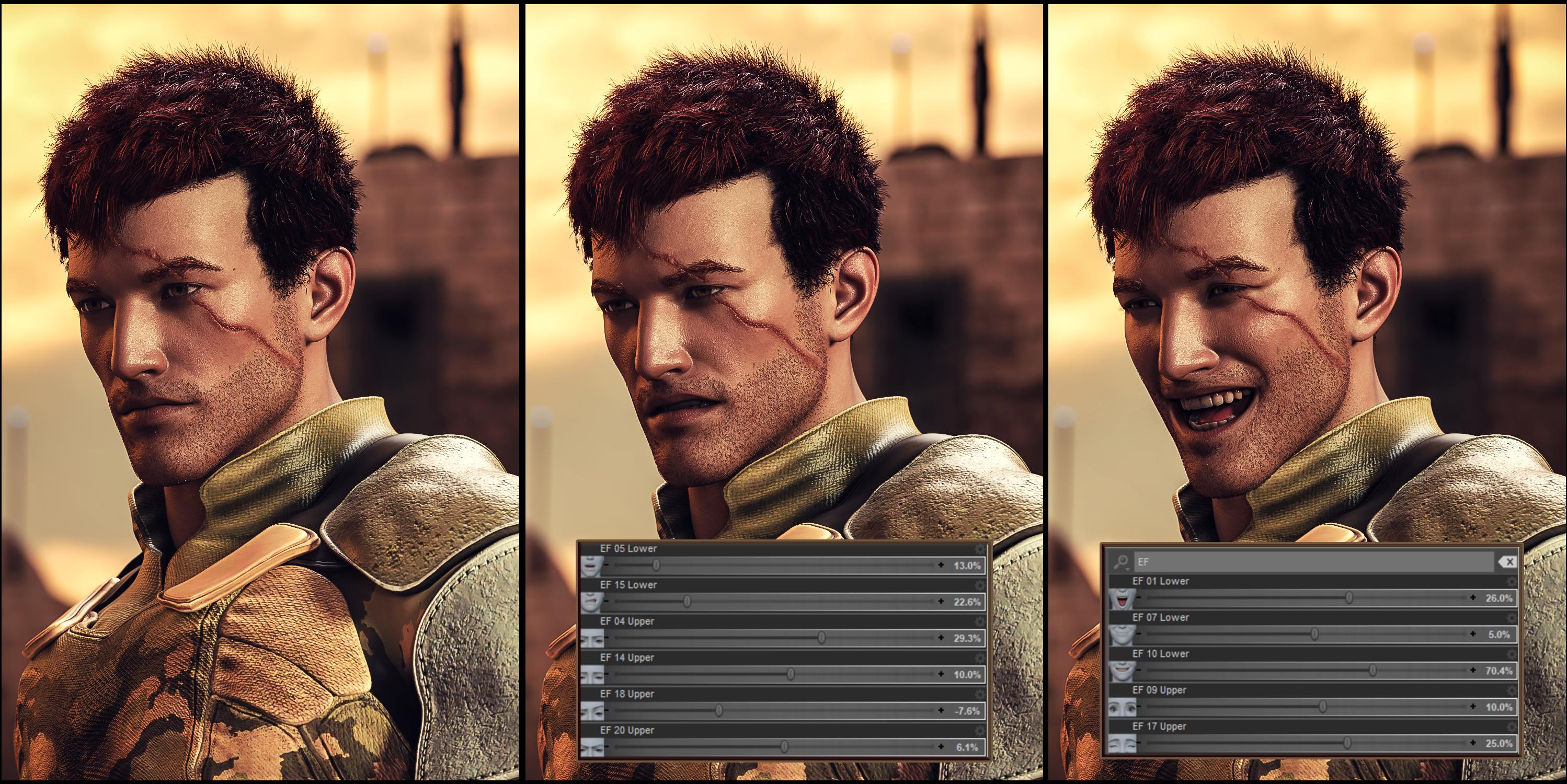Click the EF search input field

point(1308,562)
